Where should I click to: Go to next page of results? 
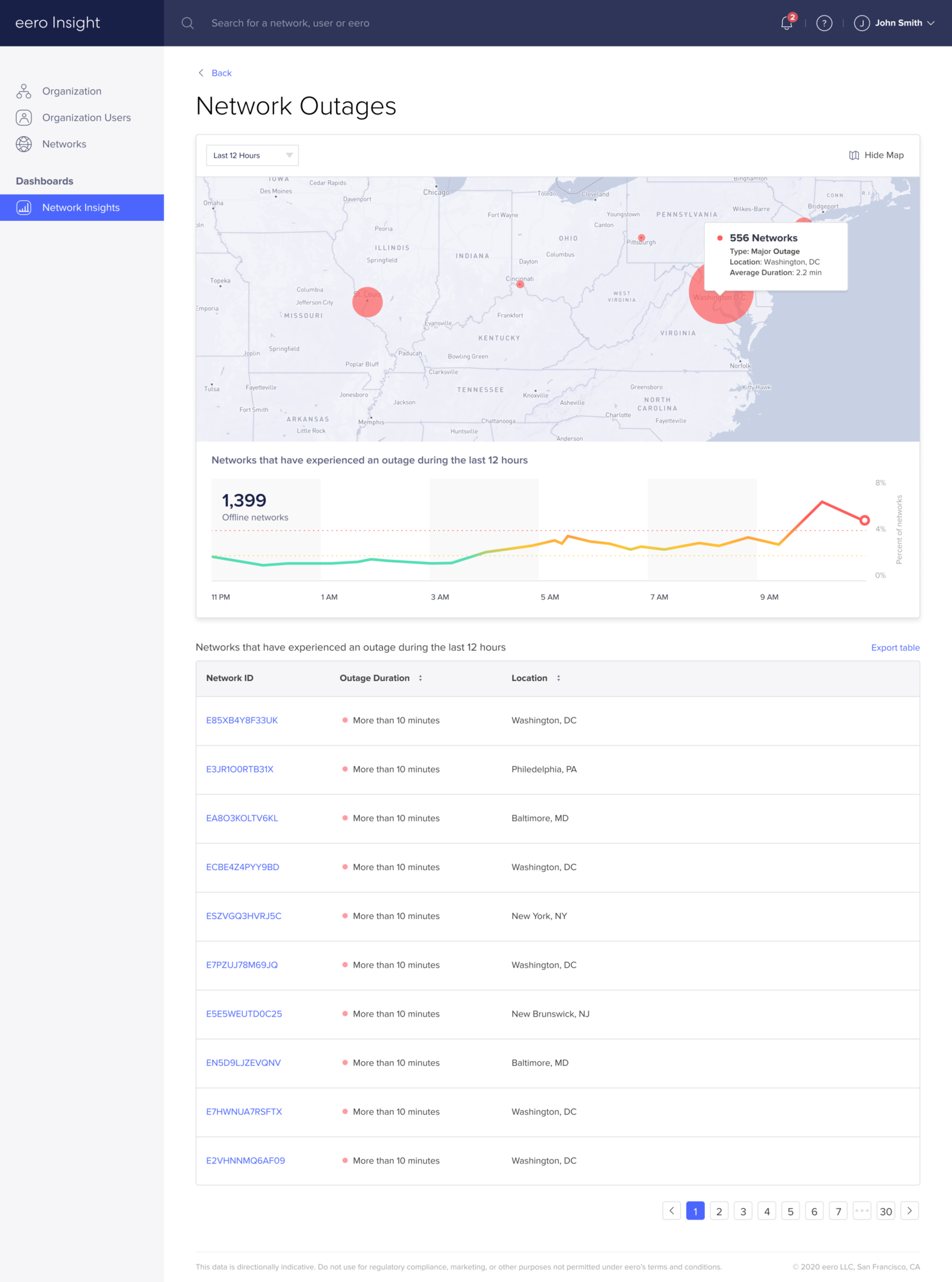909,1211
